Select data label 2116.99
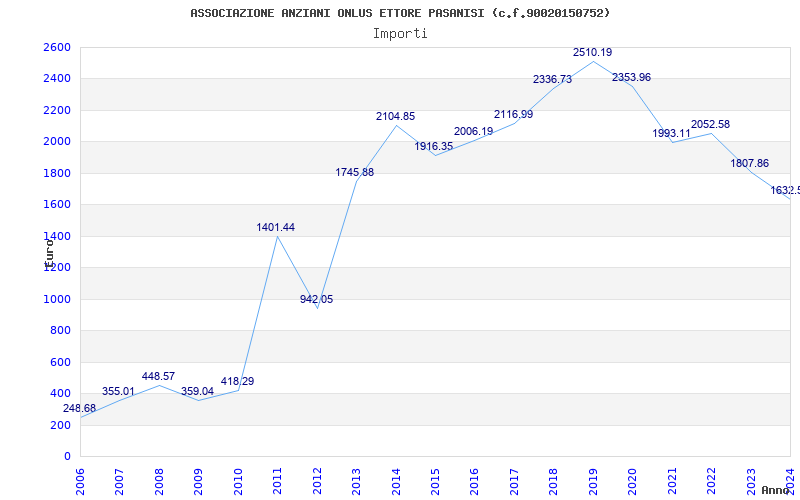Screen dimensions: 800x500 513,114
